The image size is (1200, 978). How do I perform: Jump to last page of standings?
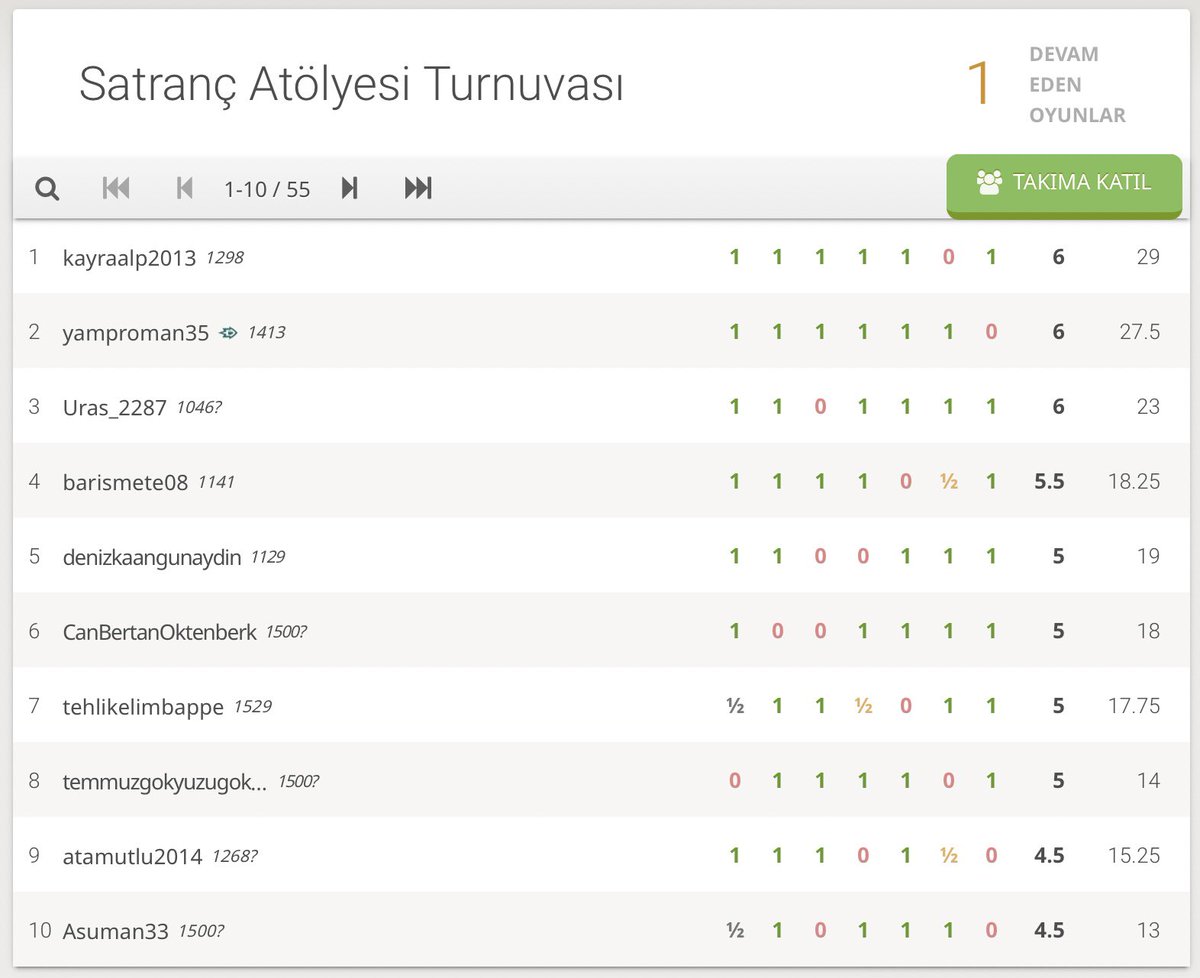coord(418,188)
